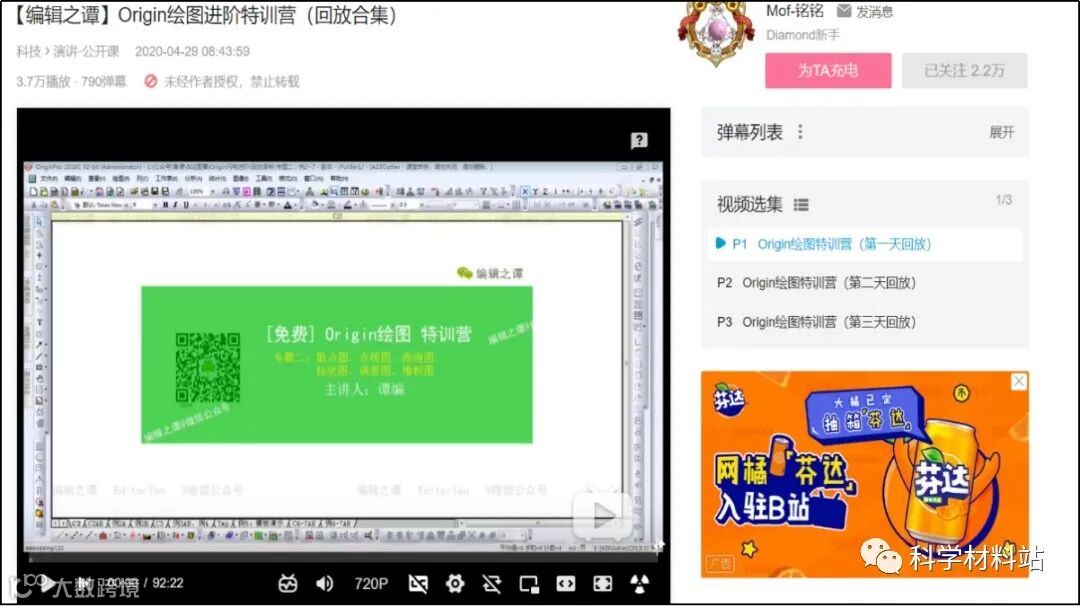Enable picture-in-picture mode

[529, 584]
